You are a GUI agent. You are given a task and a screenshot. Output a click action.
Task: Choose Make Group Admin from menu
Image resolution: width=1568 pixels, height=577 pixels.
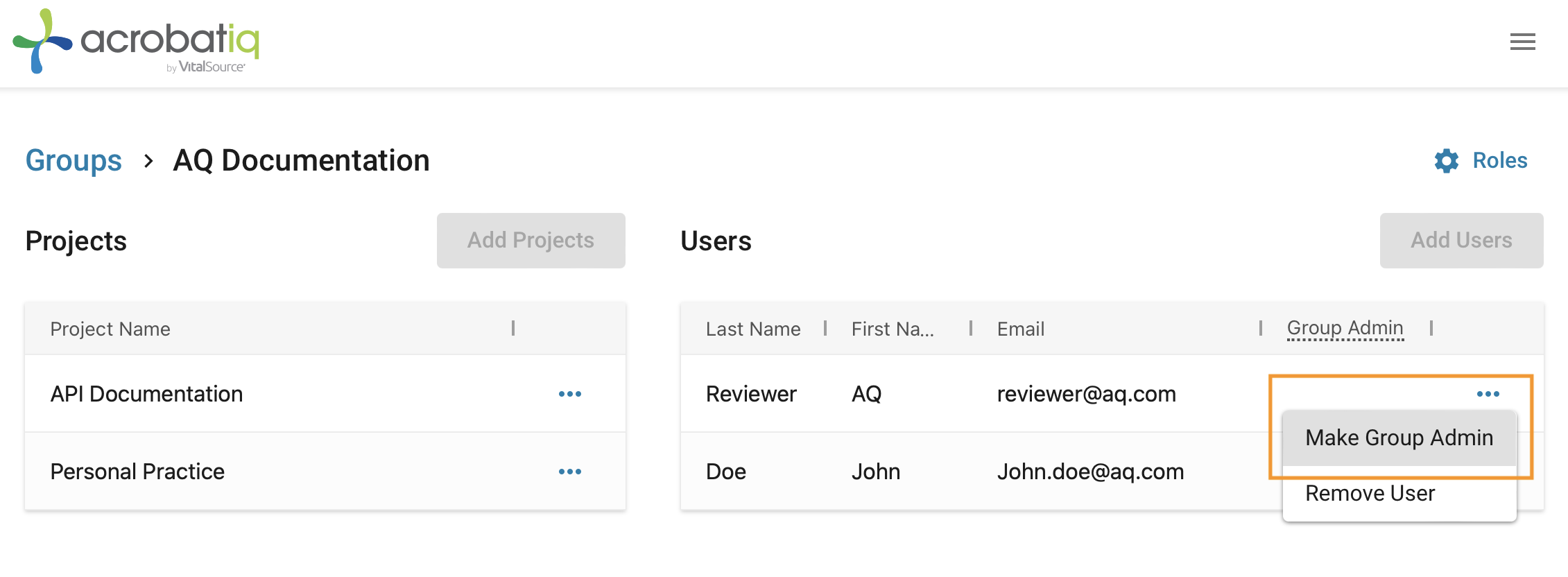[1399, 438]
